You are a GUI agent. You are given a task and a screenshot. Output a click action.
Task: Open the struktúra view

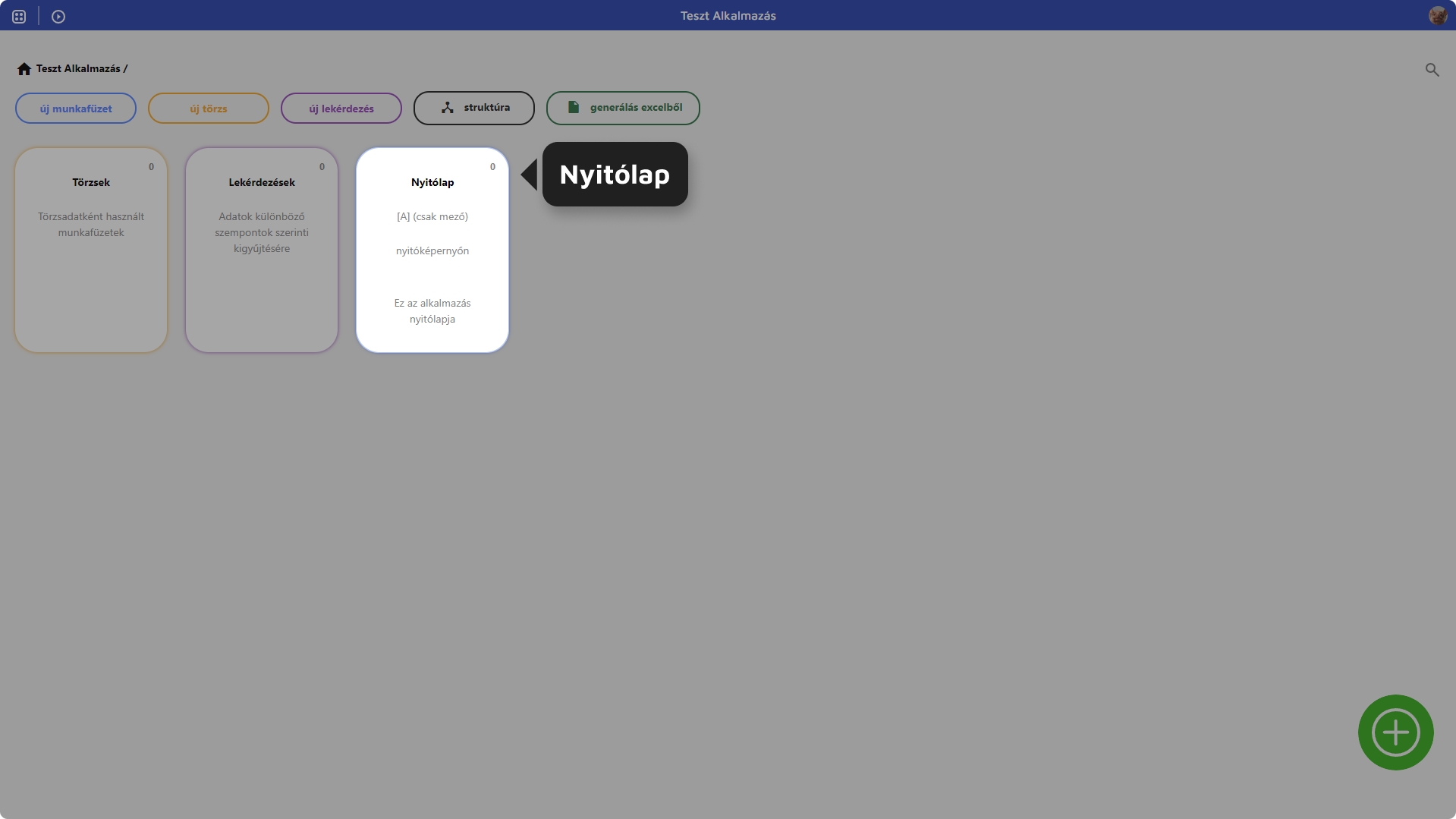tap(473, 107)
